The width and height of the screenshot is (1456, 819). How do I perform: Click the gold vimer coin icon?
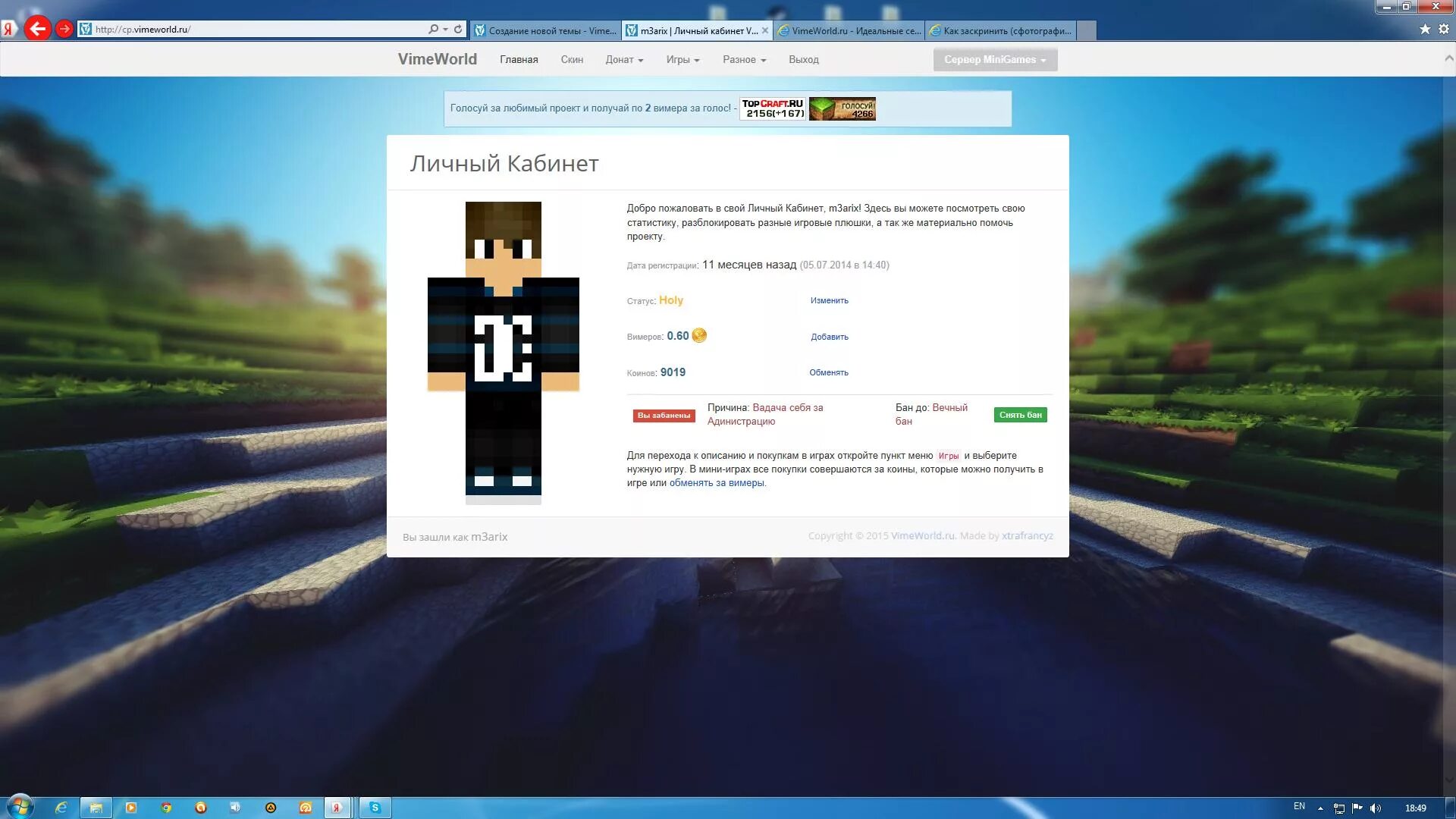pyautogui.click(x=699, y=335)
